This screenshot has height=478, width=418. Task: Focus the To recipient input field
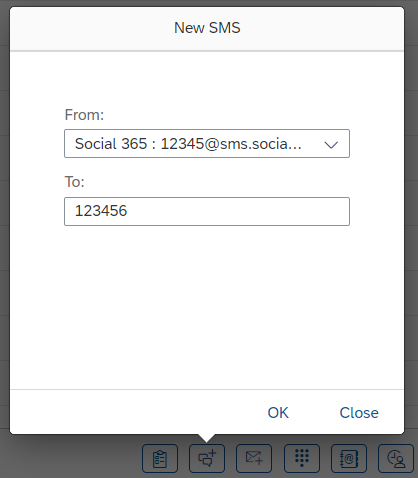coord(207,211)
